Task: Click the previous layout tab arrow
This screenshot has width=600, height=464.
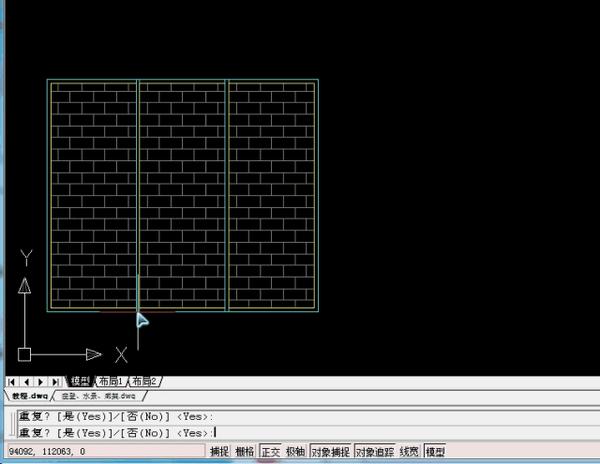Action: [26, 382]
